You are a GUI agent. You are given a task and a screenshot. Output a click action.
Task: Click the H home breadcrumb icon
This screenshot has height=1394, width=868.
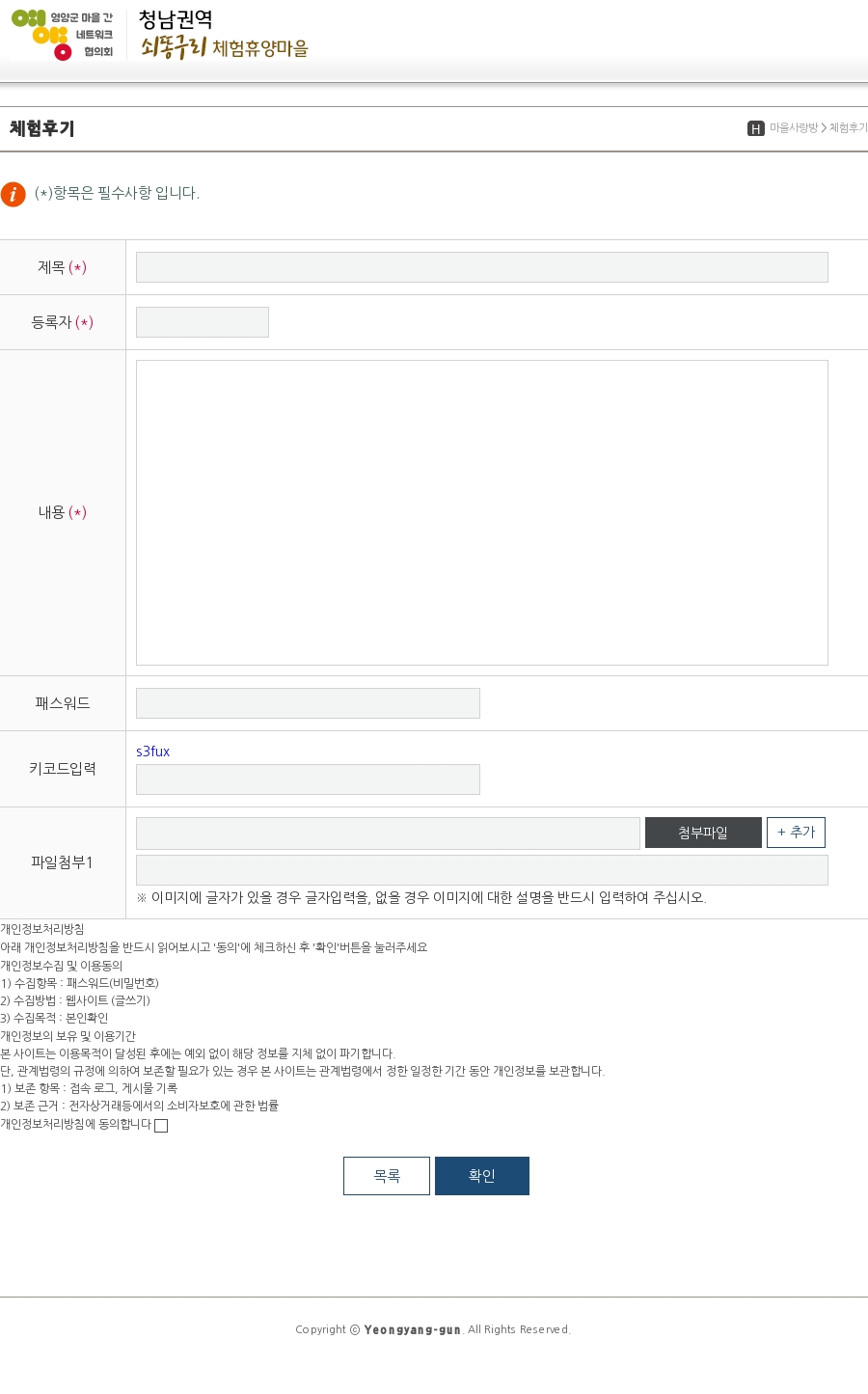[756, 128]
